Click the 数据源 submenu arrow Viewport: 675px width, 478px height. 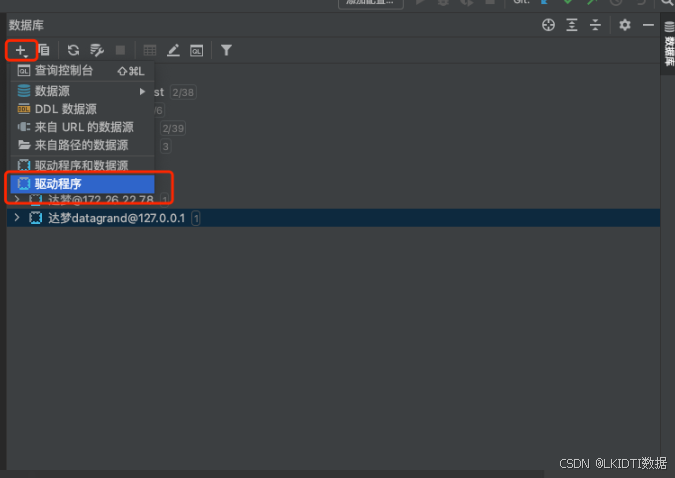click(x=142, y=91)
